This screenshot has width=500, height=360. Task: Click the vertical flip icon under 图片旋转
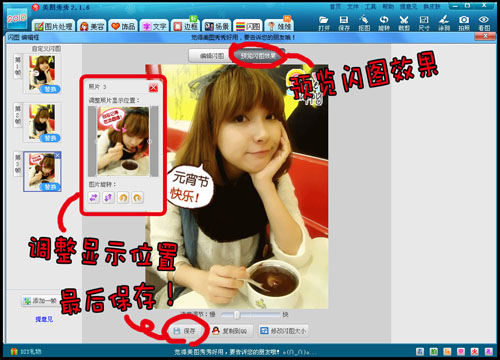click(x=108, y=198)
